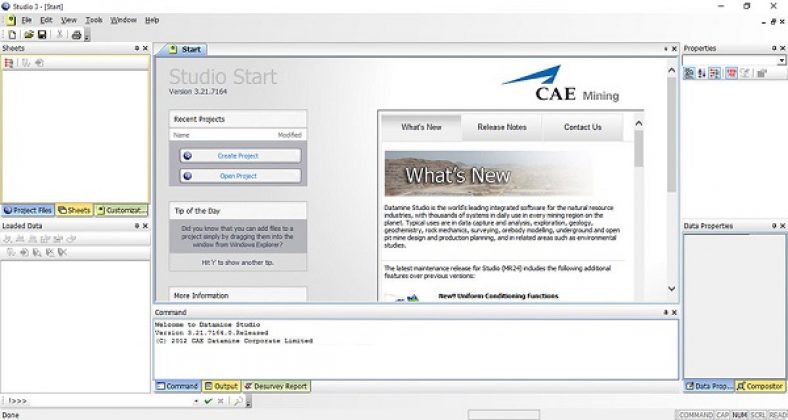
Task: Click the Tip of the Day heading
Action: (197, 211)
